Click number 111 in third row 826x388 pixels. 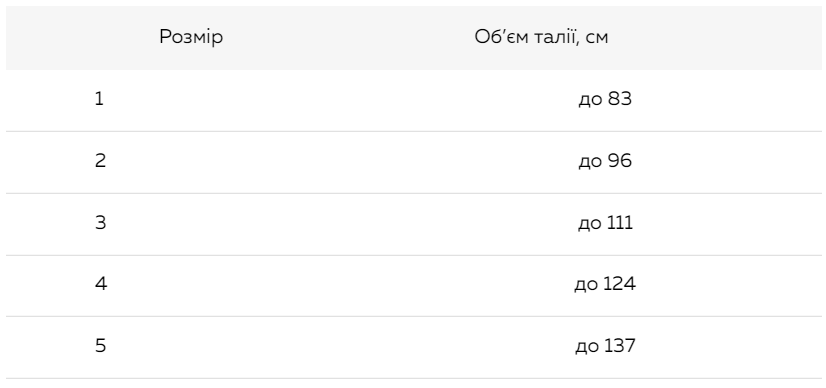(x=620, y=222)
